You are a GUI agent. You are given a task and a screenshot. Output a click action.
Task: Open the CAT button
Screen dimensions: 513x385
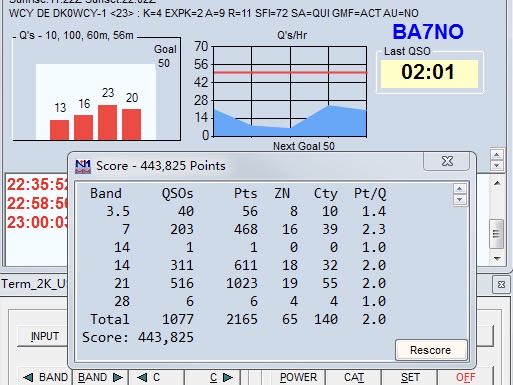[x=354, y=377]
